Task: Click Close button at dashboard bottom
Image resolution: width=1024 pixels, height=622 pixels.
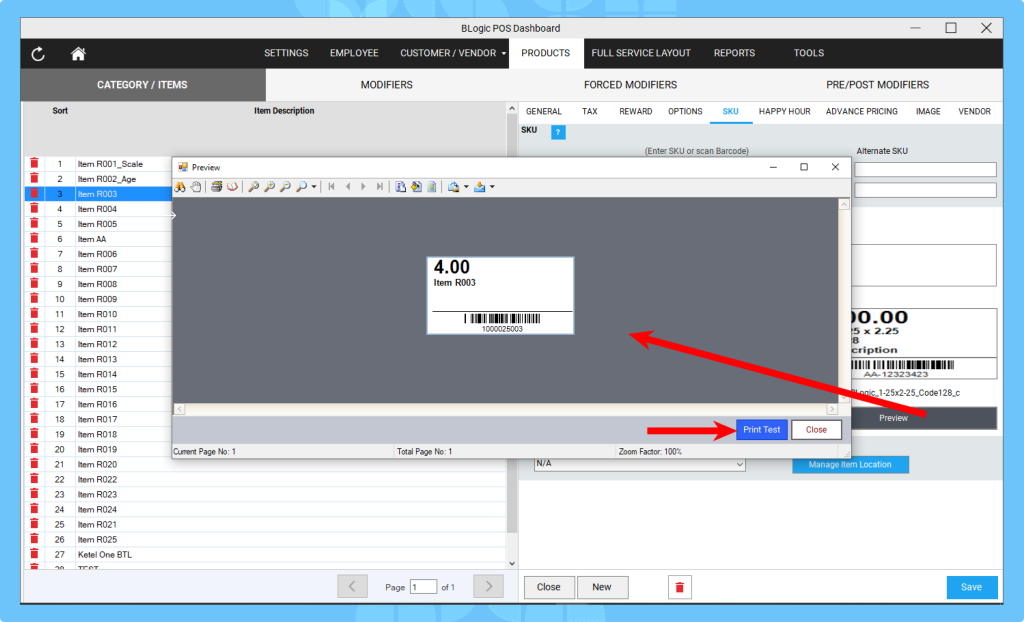Action: 549,587
